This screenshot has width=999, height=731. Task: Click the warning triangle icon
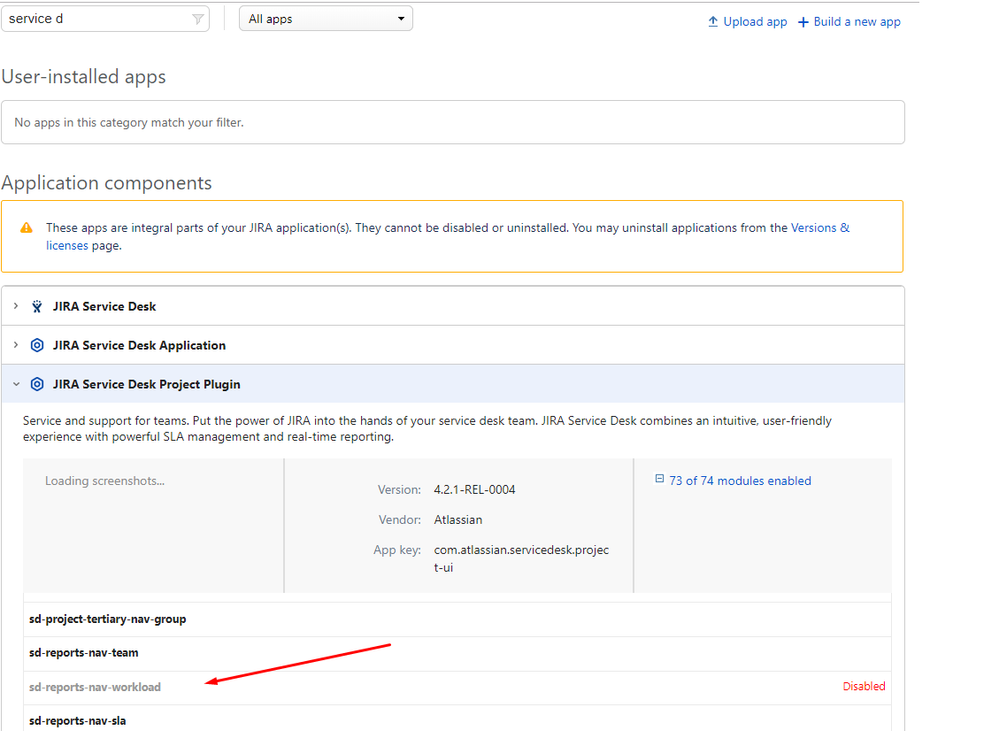(x=27, y=228)
